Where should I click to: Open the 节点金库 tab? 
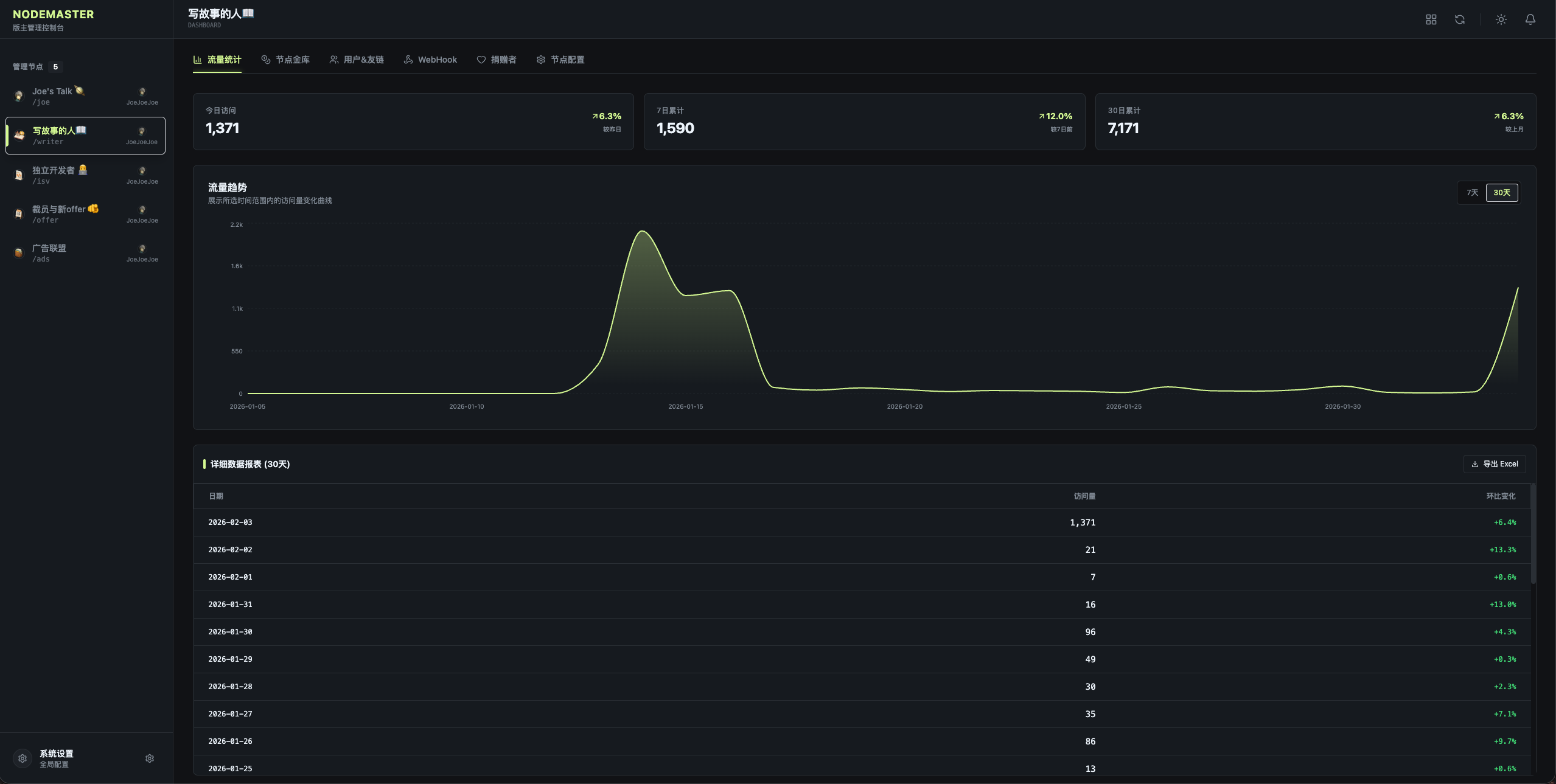coord(285,60)
